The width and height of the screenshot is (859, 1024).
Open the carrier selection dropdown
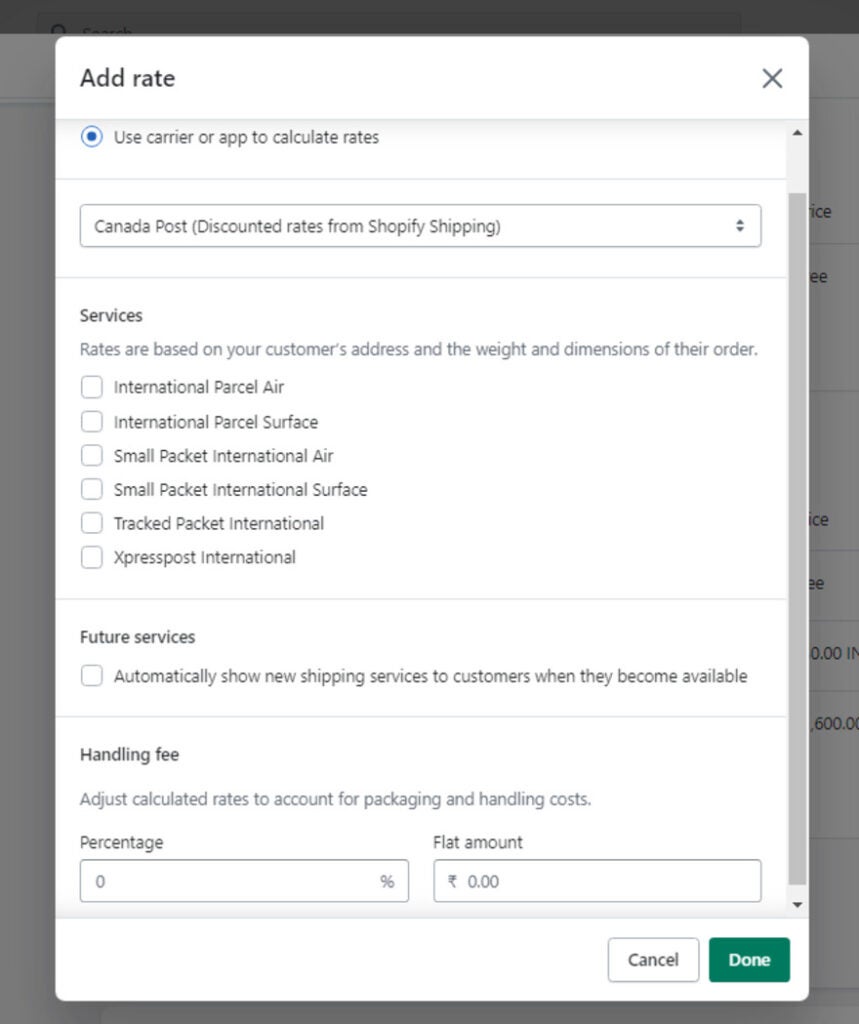420,225
